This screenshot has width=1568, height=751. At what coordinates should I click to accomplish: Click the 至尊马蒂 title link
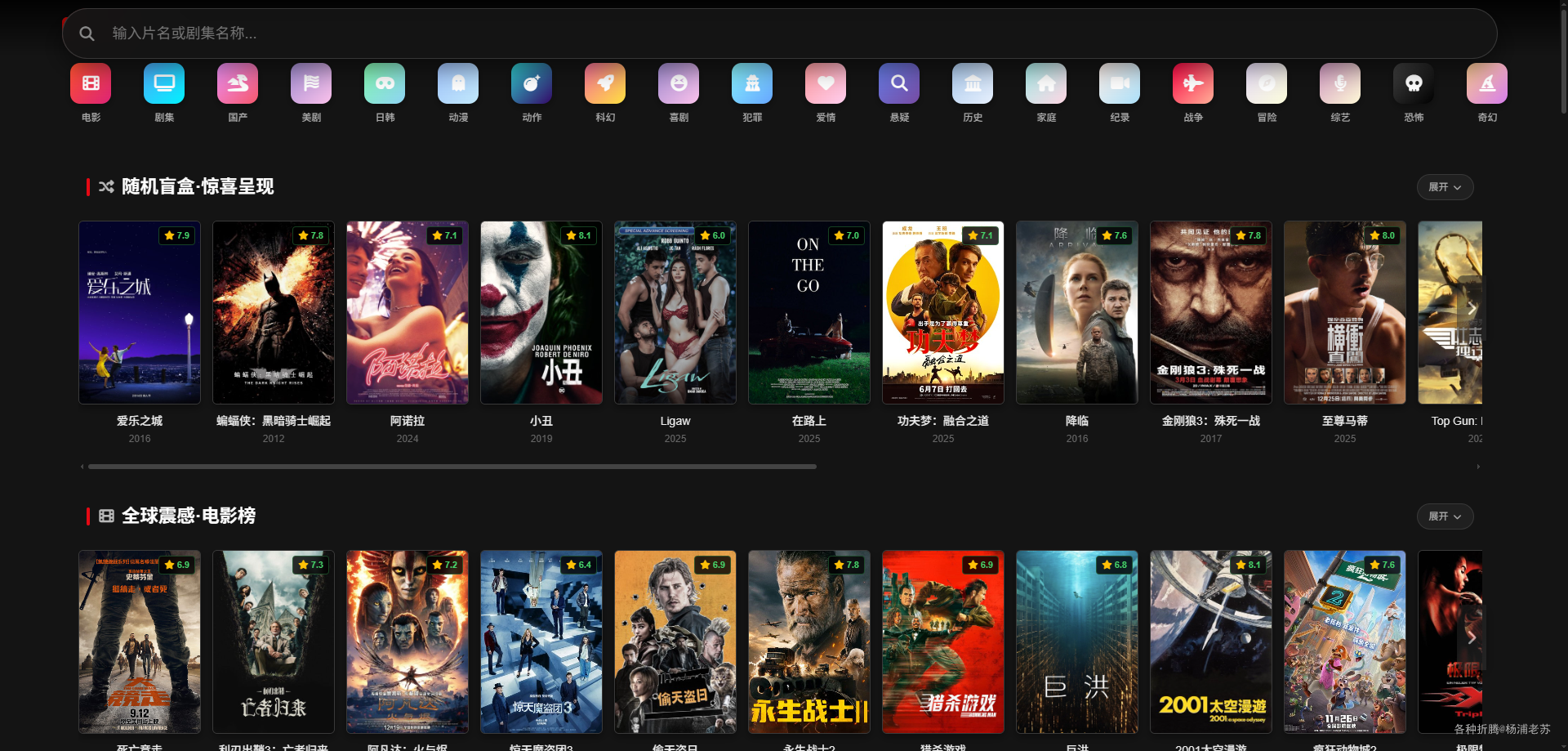(x=1345, y=421)
